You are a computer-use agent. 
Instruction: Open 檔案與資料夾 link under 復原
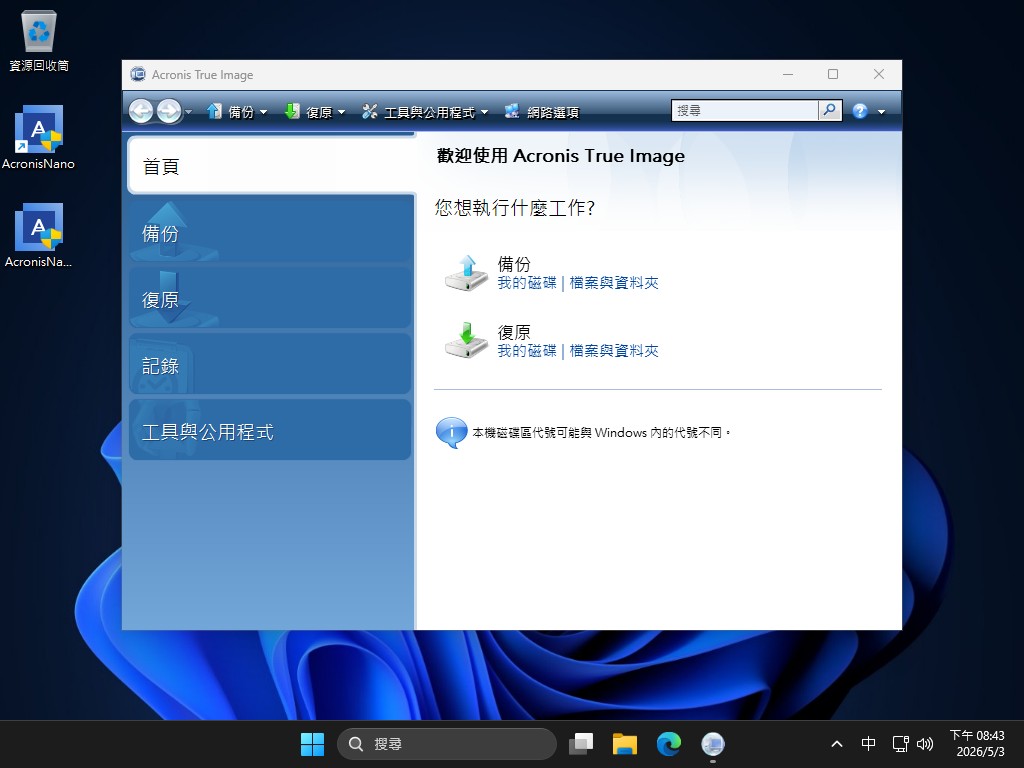[614, 351]
